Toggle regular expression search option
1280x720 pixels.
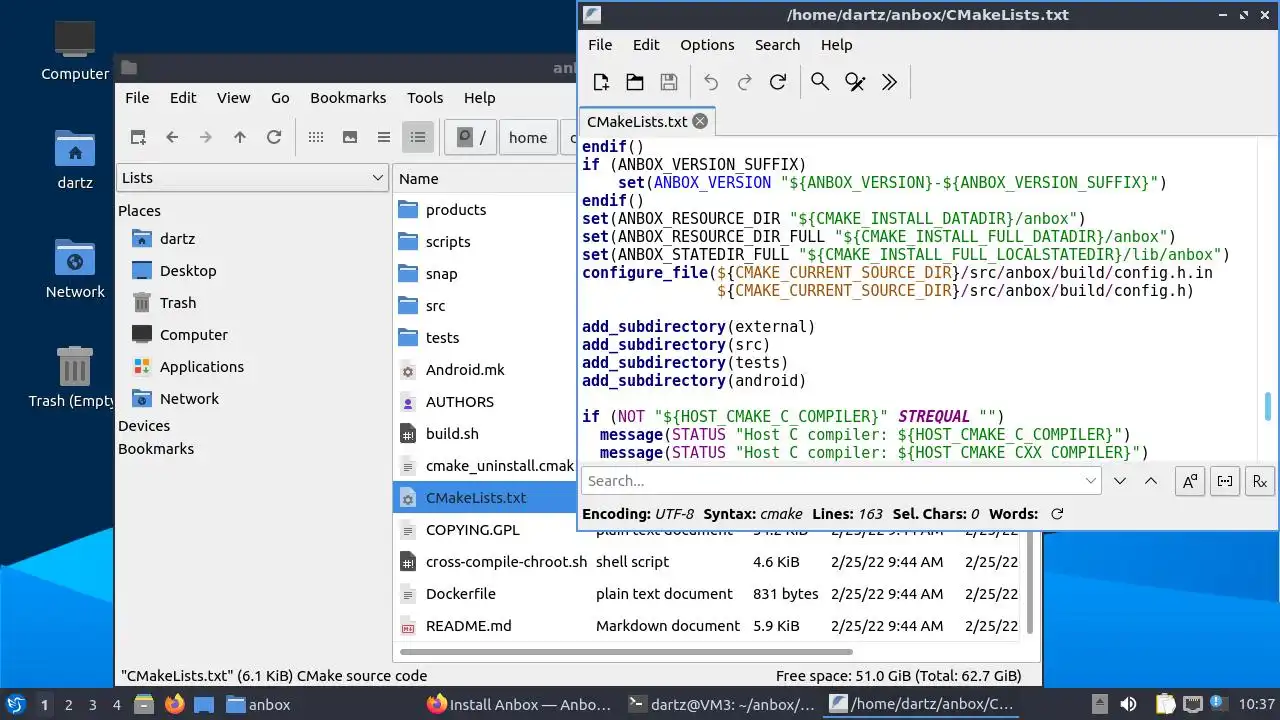[1260, 481]
